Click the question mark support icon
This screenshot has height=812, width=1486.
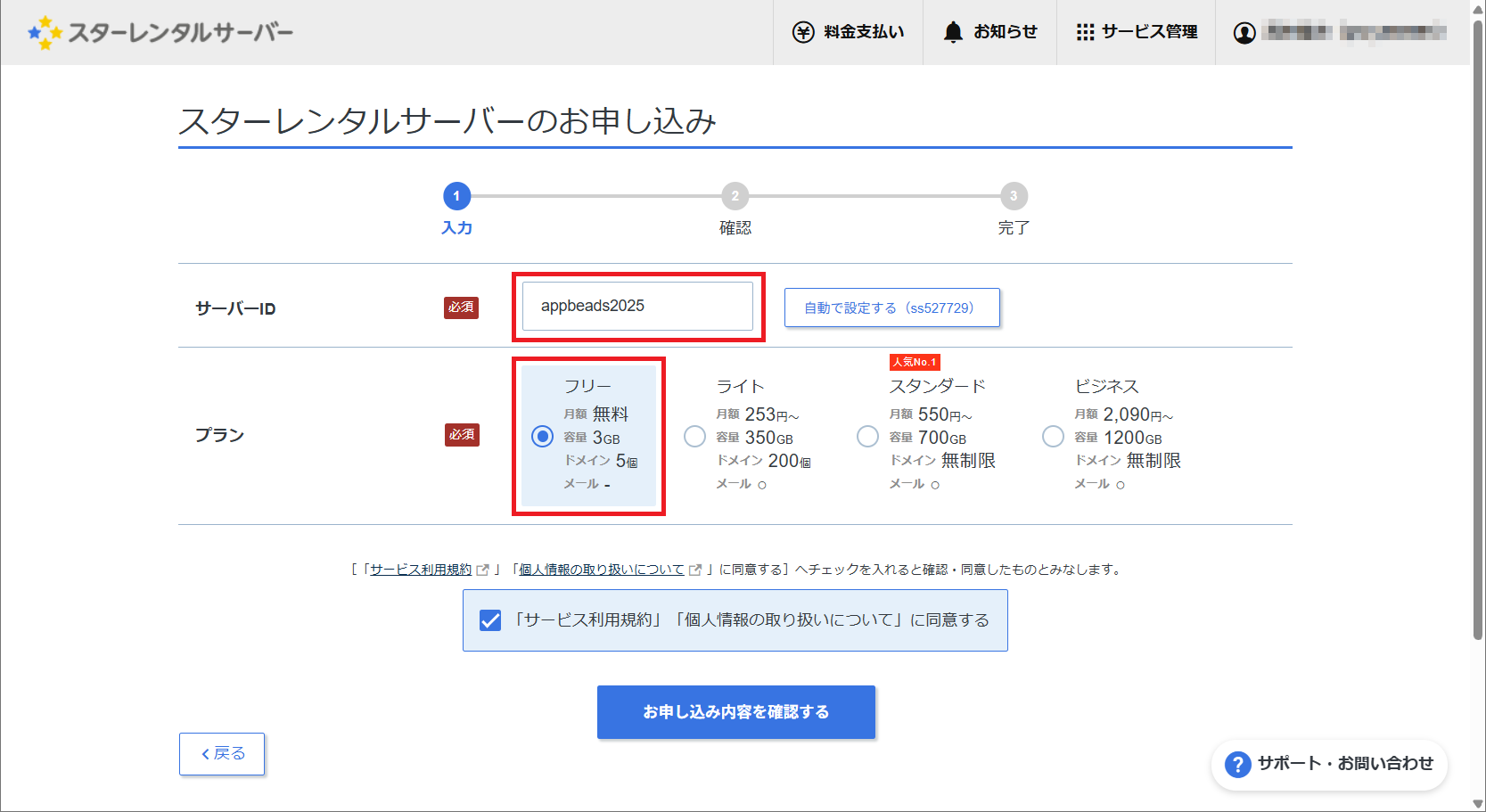point(1237,764)
